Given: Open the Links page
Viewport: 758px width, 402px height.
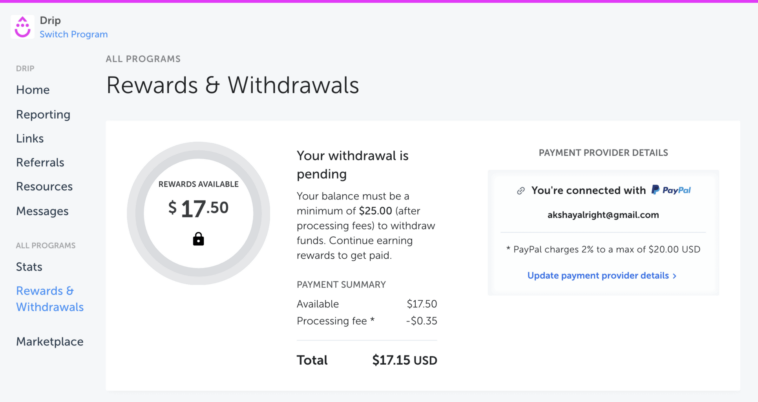Looking at the screenshot, I should tap(30, 138).
